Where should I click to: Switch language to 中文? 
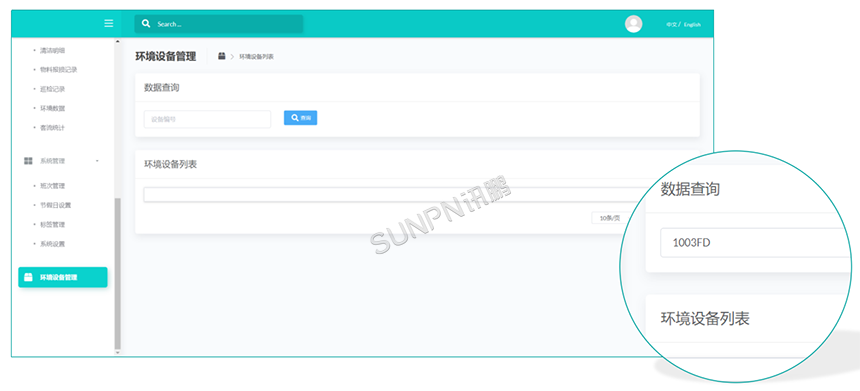click(x=672, y=25)
